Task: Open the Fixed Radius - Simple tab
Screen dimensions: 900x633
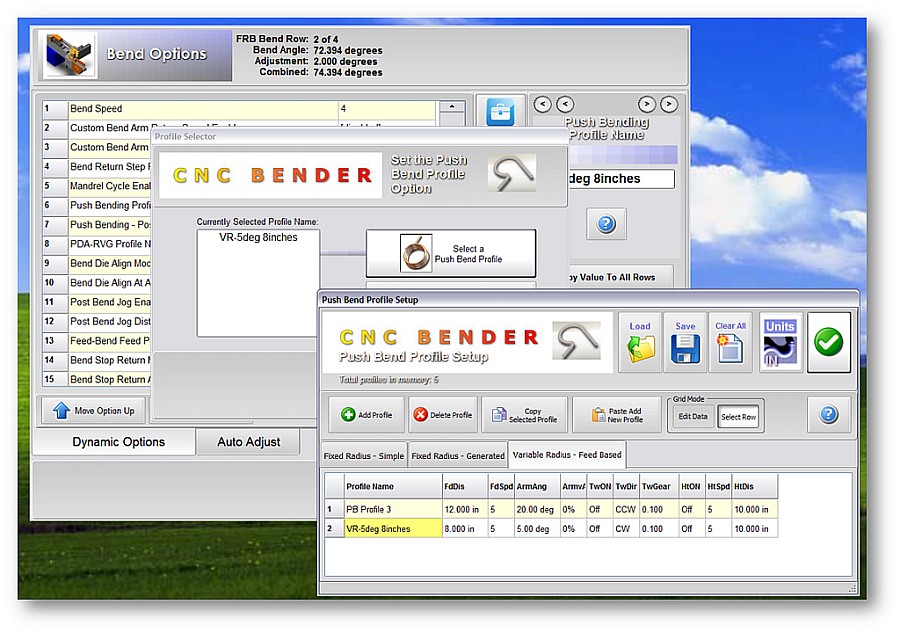Action: 364,456
